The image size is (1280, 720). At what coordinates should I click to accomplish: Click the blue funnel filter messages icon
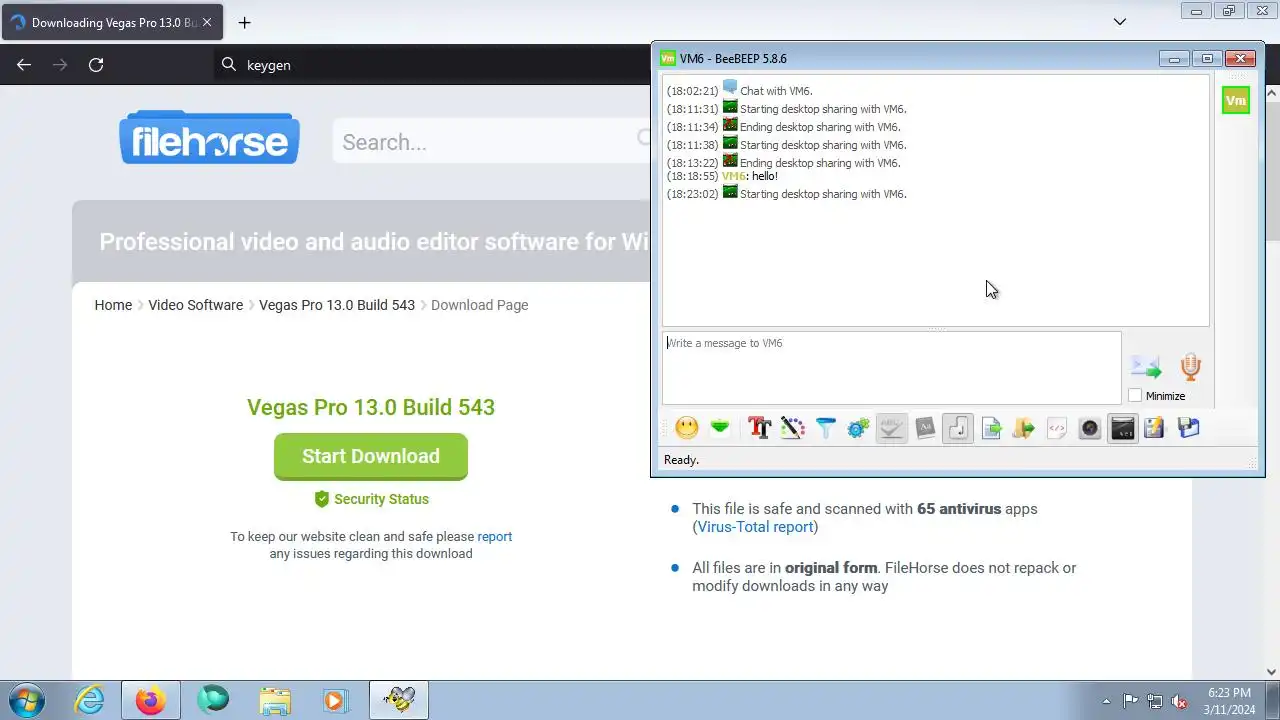[x=825, y=428]
